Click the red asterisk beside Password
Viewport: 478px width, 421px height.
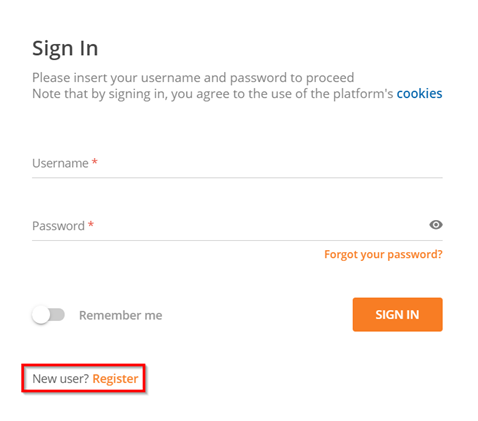coord(91,224)
